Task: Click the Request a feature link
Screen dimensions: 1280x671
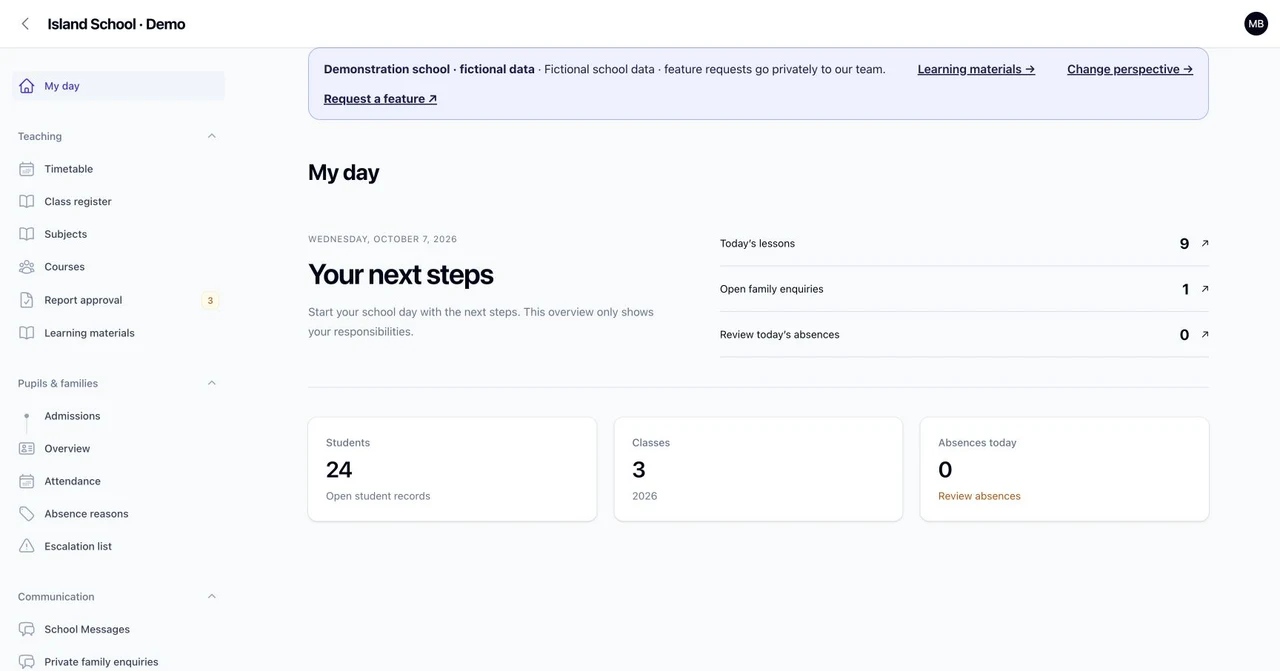Action: (x=380, y=99)
